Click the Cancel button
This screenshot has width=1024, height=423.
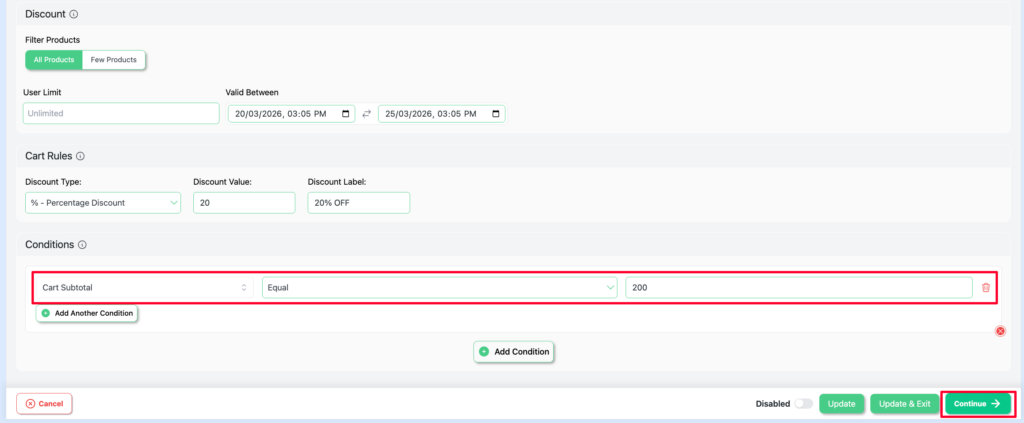(44, 404)
